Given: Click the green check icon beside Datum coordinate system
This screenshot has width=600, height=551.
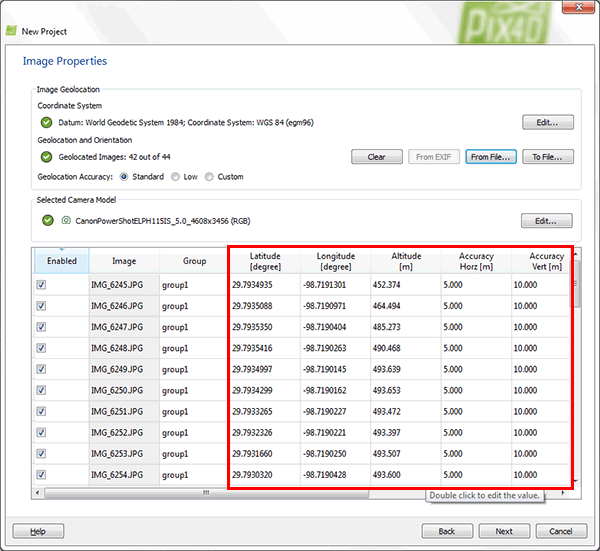Looking at the screenshot, I should tap(46, 123).
